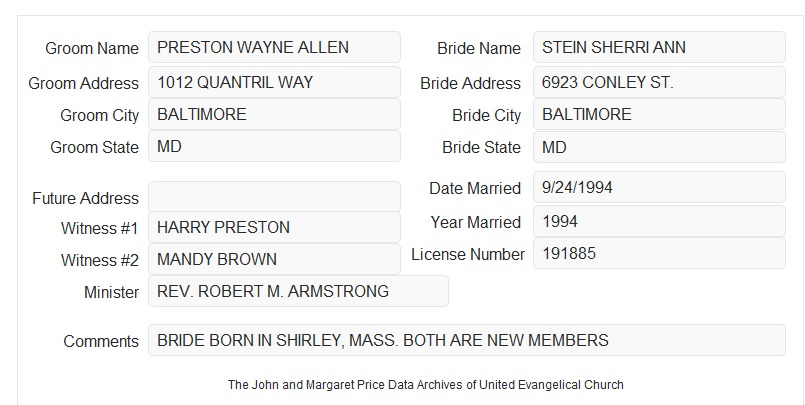Viewport: 805px width, 405px height.
Task: Click the Bride Name label
Action: pyautogui.click(x=479, y=48)
